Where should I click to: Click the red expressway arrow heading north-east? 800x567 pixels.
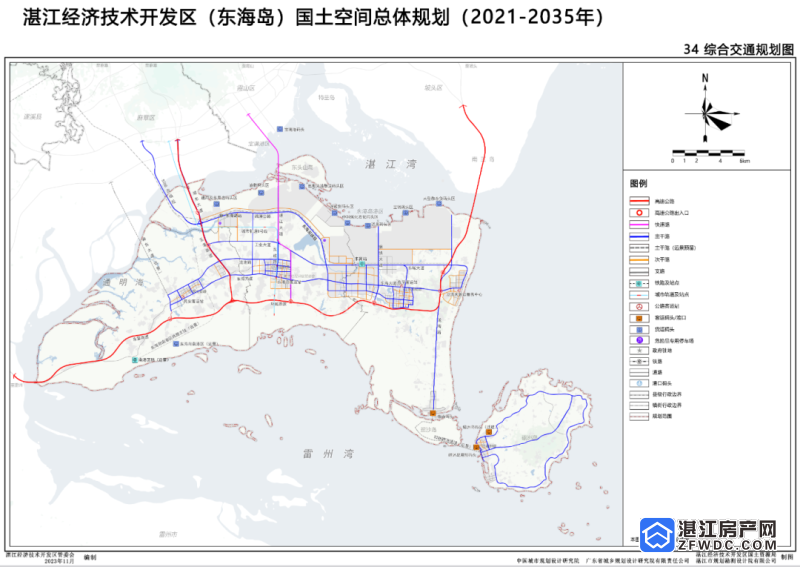(463, 106)
